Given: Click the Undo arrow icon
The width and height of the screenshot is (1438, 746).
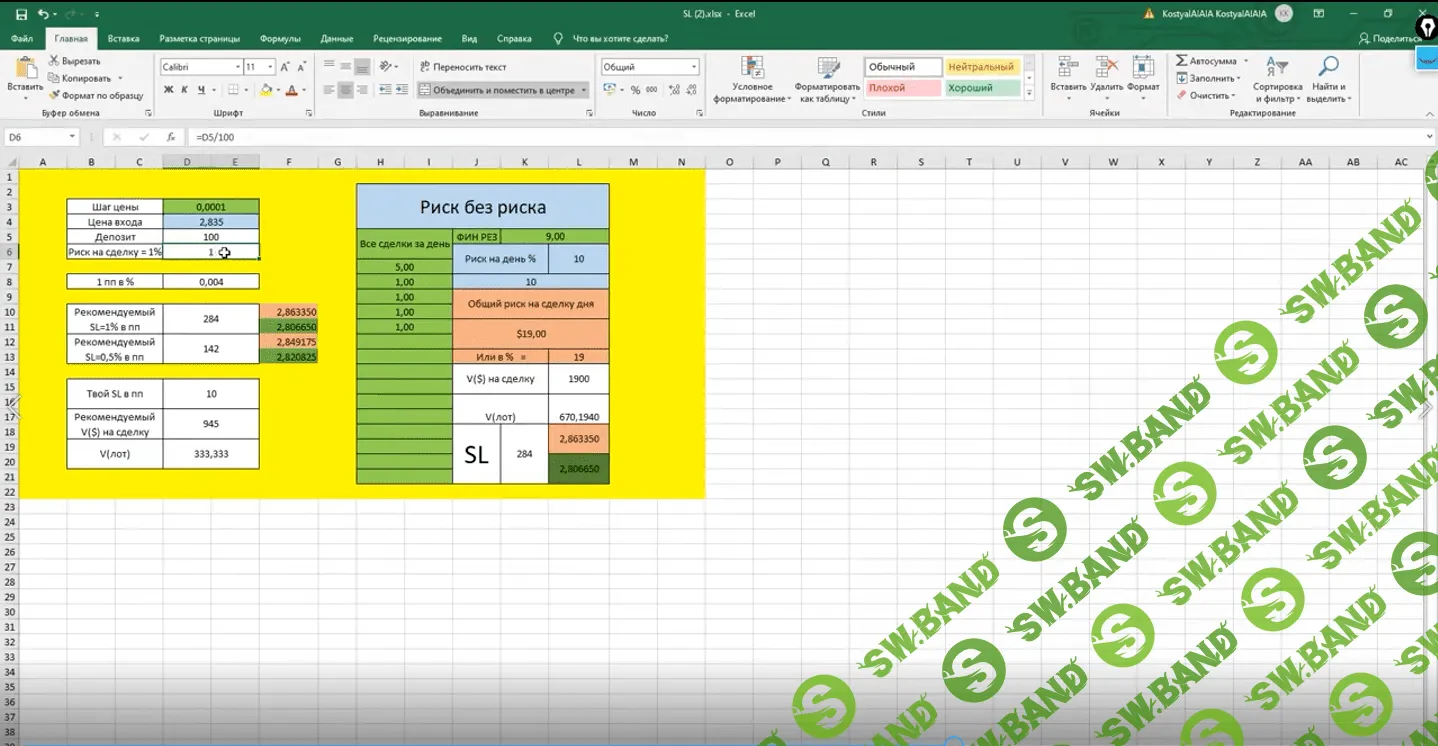Looking at the screenshot, I should [x=42, y=14].
